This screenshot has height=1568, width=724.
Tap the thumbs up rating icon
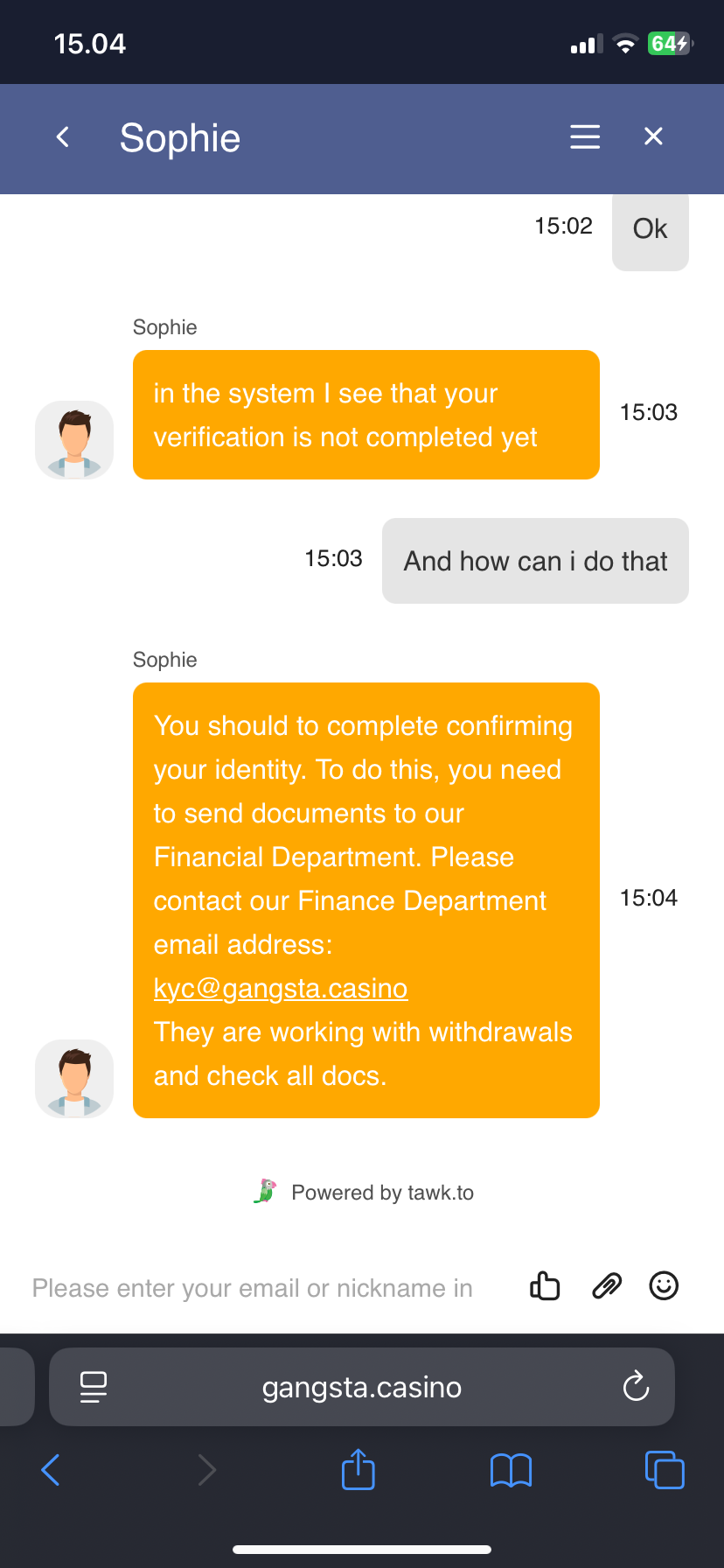click(x=545, y=1286)
